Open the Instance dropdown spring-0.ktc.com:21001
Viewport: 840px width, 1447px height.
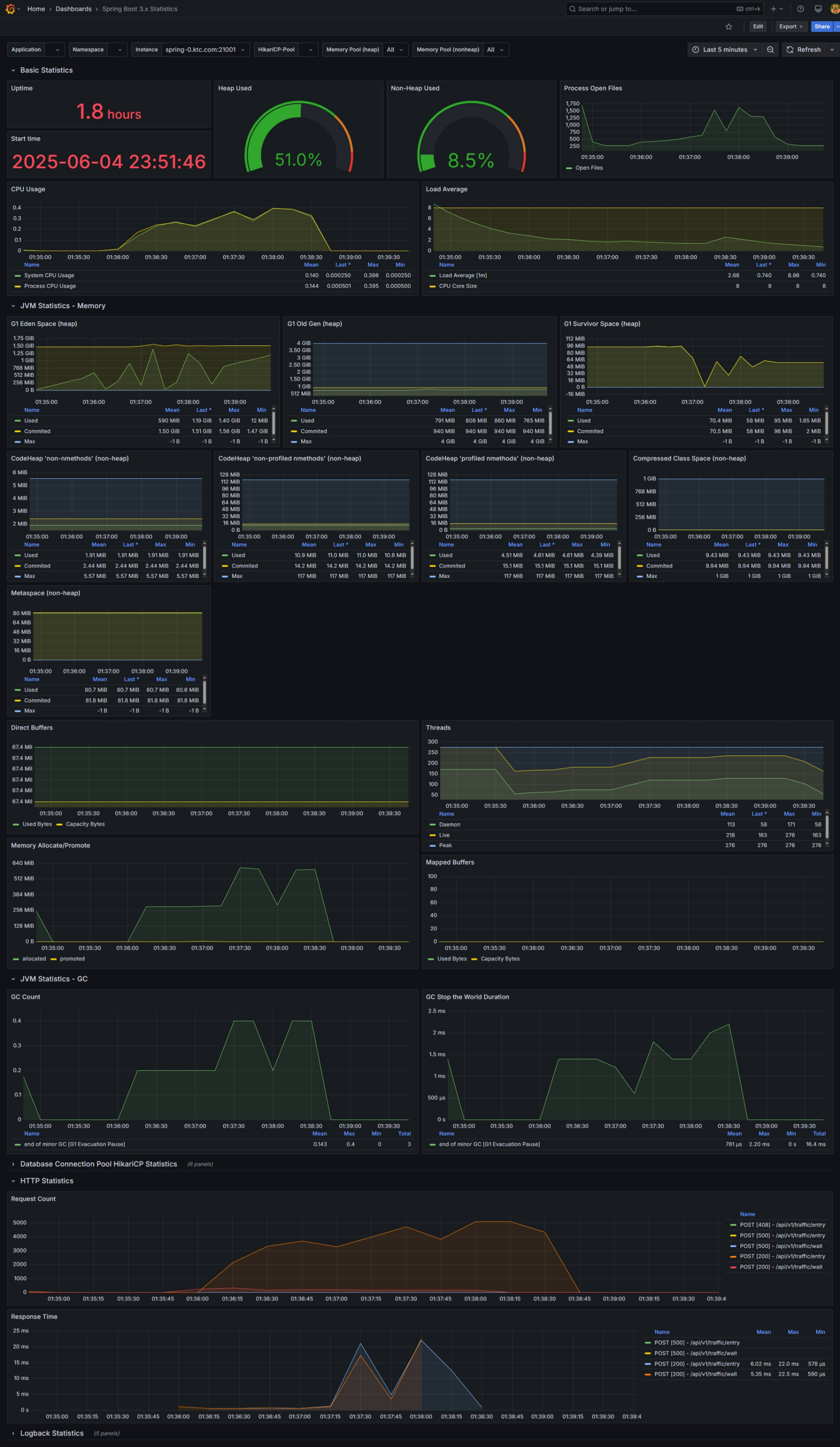206,49
